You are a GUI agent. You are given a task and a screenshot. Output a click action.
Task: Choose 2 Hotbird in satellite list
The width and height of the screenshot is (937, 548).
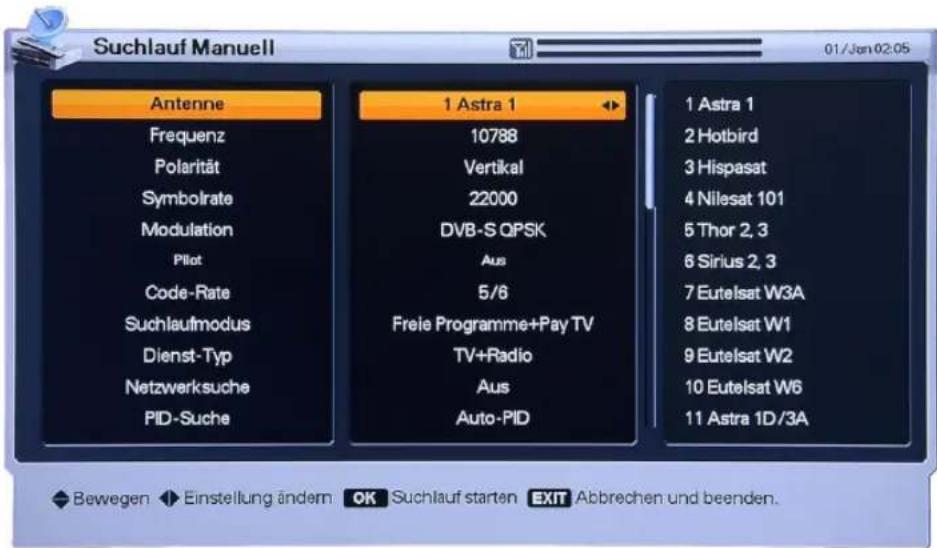click(721, 136)
